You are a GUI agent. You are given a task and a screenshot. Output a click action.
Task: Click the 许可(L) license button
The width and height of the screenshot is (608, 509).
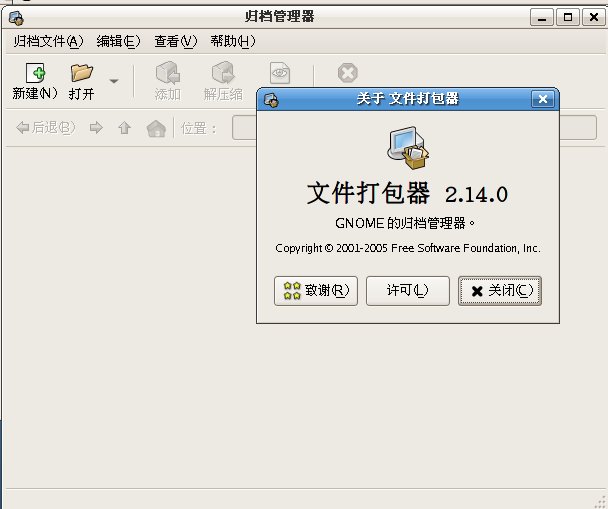tap(408, 291)
